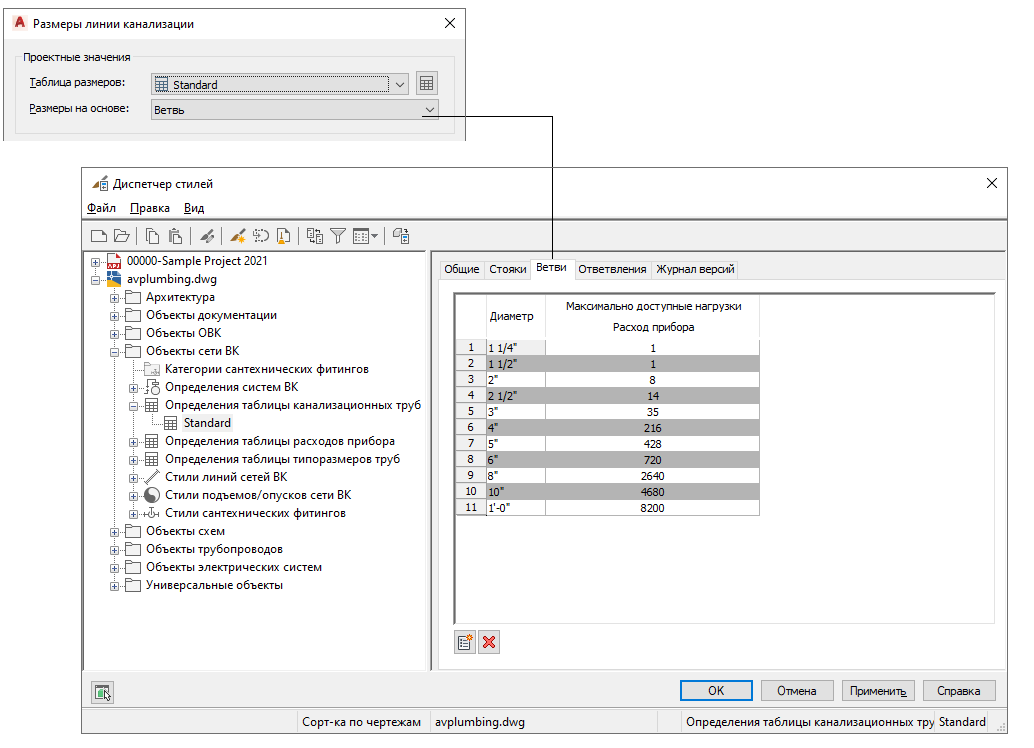Select Стили сантехнических фитингов item
Screen dimensions: 1034x748
pyautogui.click(x=255, y=513)
